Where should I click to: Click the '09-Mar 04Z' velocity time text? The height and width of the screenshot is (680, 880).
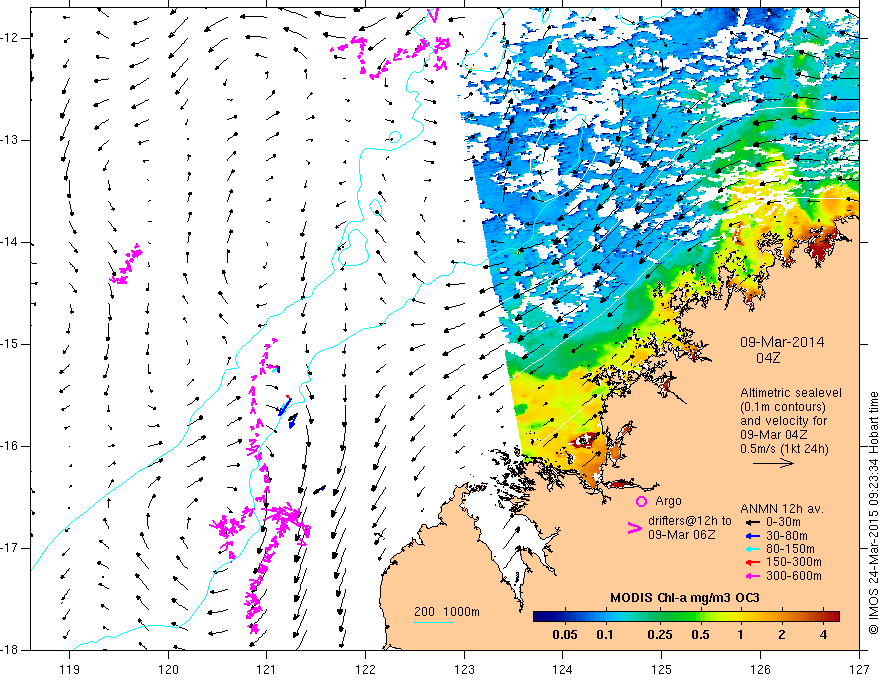point(774,435)
